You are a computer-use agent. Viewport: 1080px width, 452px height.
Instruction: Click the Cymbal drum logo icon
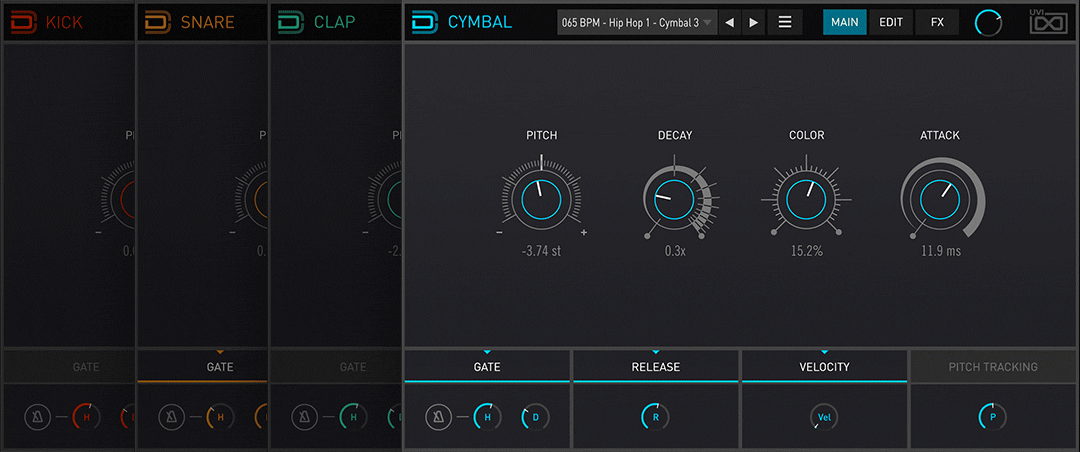click(425, 22)
